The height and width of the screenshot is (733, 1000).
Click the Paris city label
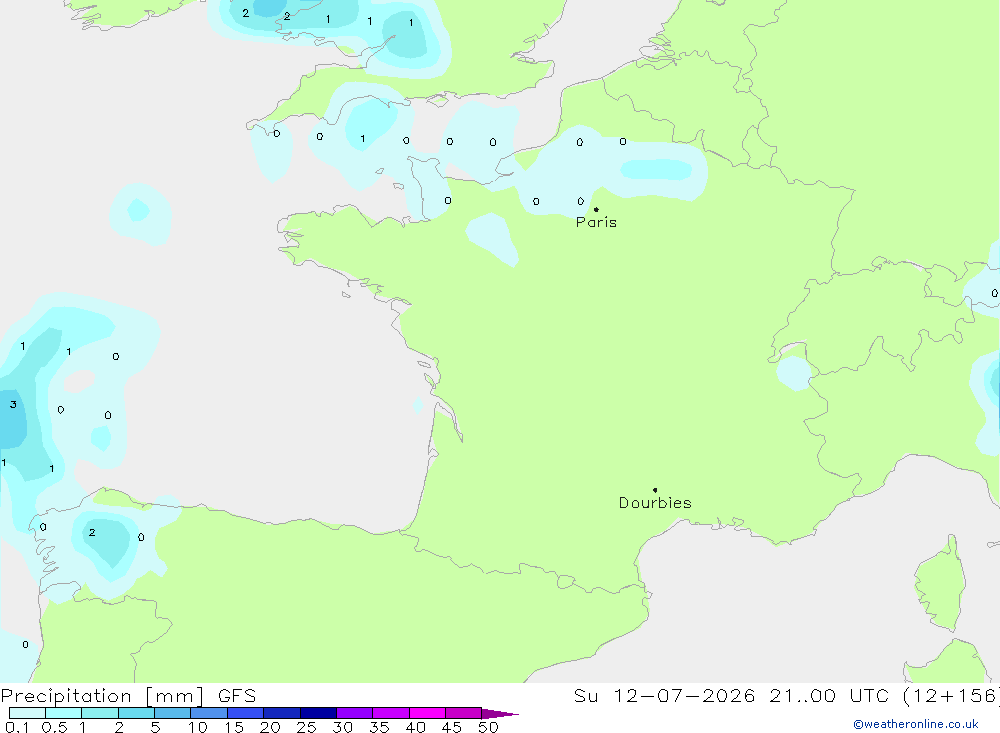point(596,222)
